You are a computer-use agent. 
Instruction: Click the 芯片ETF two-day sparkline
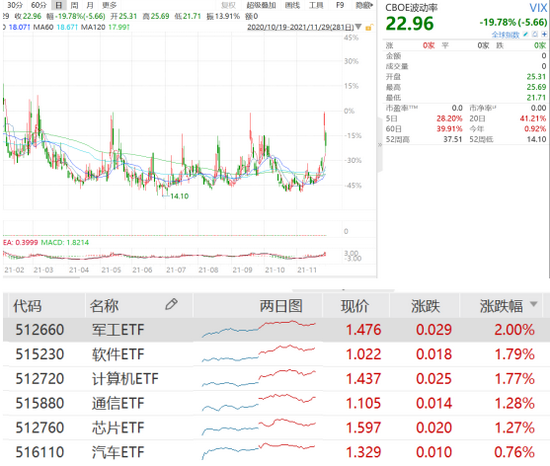pyautogui.click(x=259, y=427)
